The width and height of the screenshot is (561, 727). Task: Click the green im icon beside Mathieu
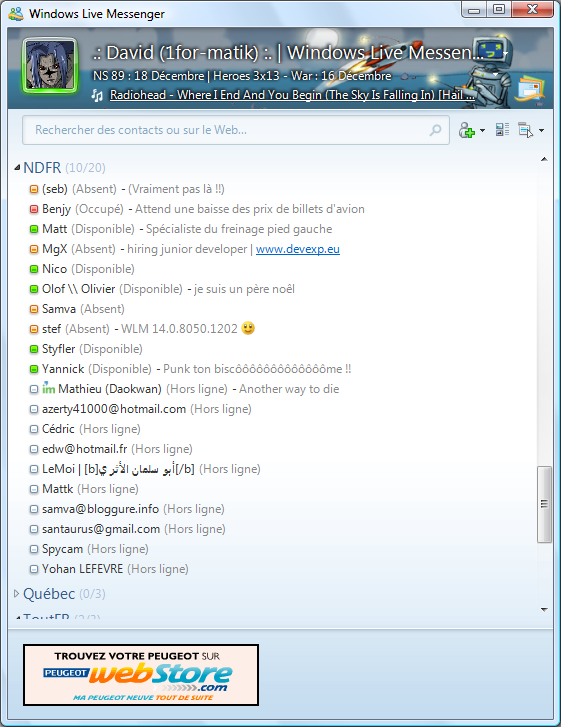coord(49,388)
